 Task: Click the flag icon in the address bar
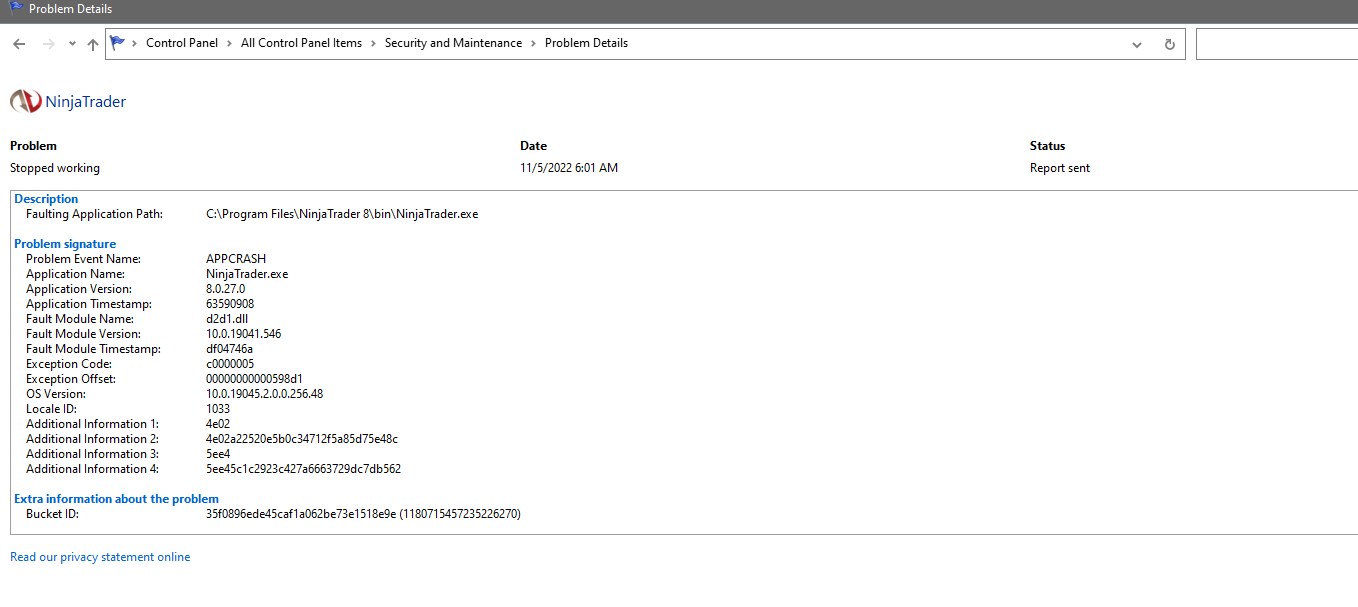118,43
